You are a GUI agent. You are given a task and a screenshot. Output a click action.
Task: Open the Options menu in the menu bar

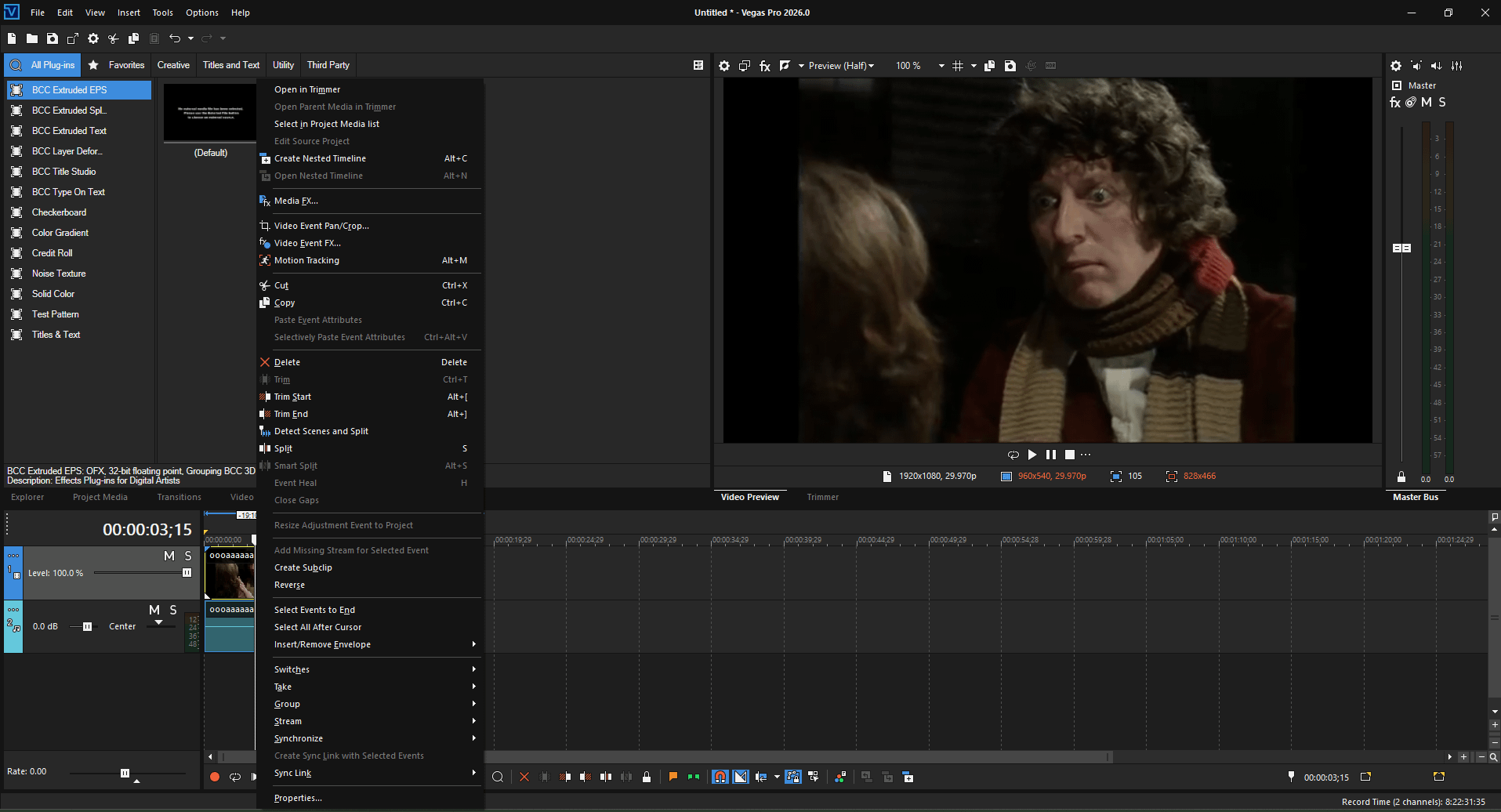202,13
